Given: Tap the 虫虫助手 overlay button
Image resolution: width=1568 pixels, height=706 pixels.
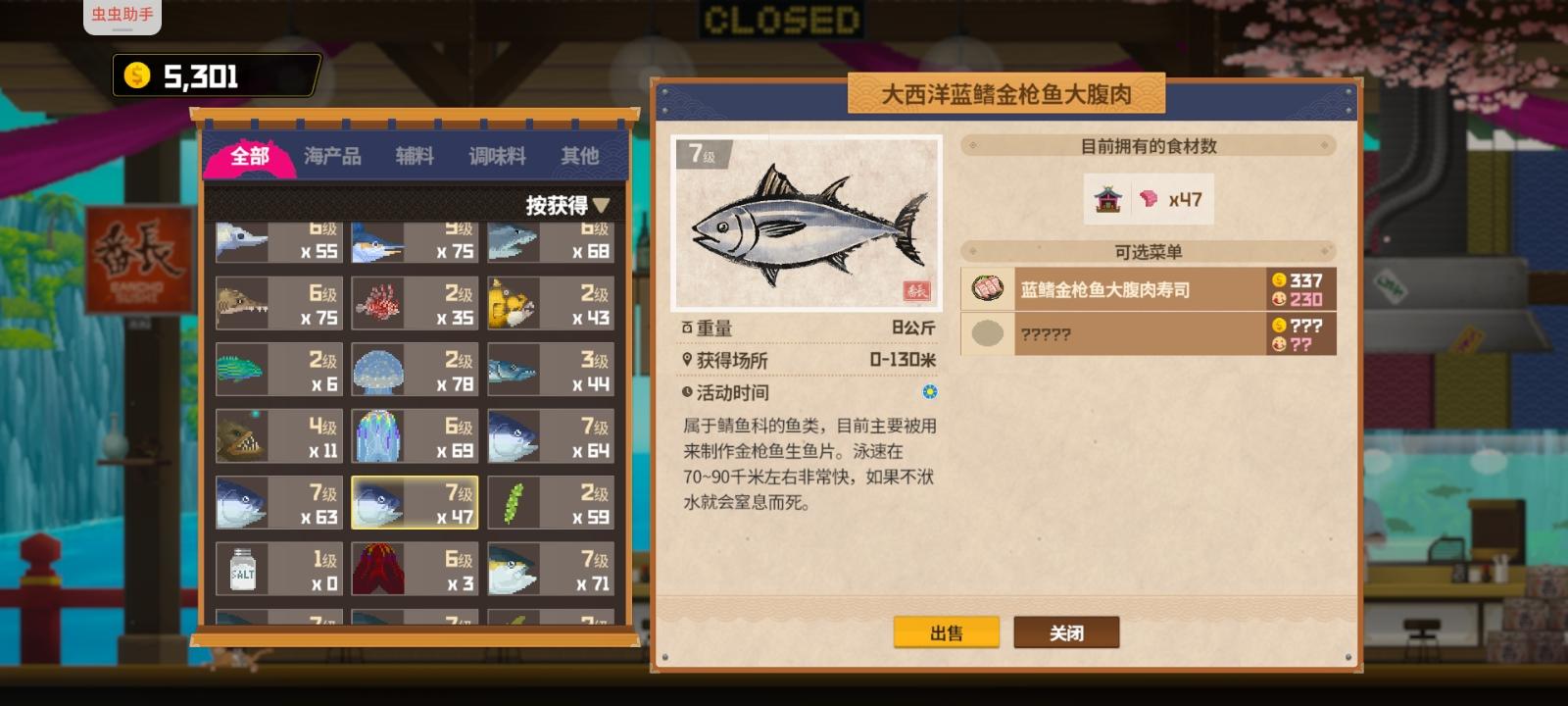Looking at the screenshot, I should pos(122,16).
